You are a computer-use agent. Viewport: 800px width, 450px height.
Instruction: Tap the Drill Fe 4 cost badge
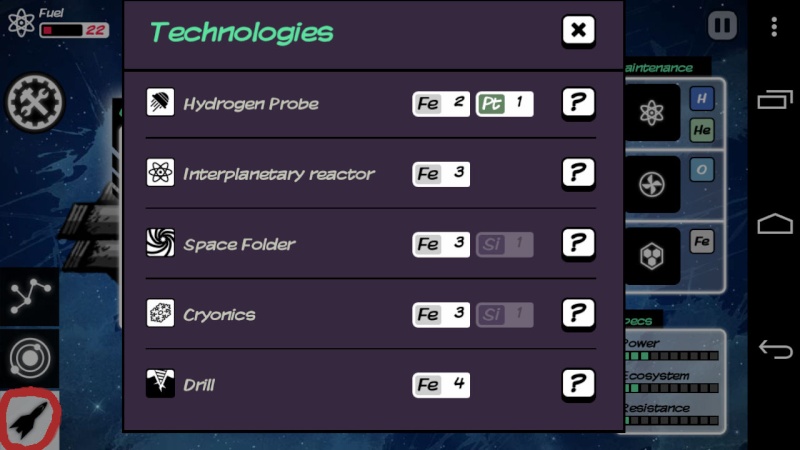coord(441,385)
